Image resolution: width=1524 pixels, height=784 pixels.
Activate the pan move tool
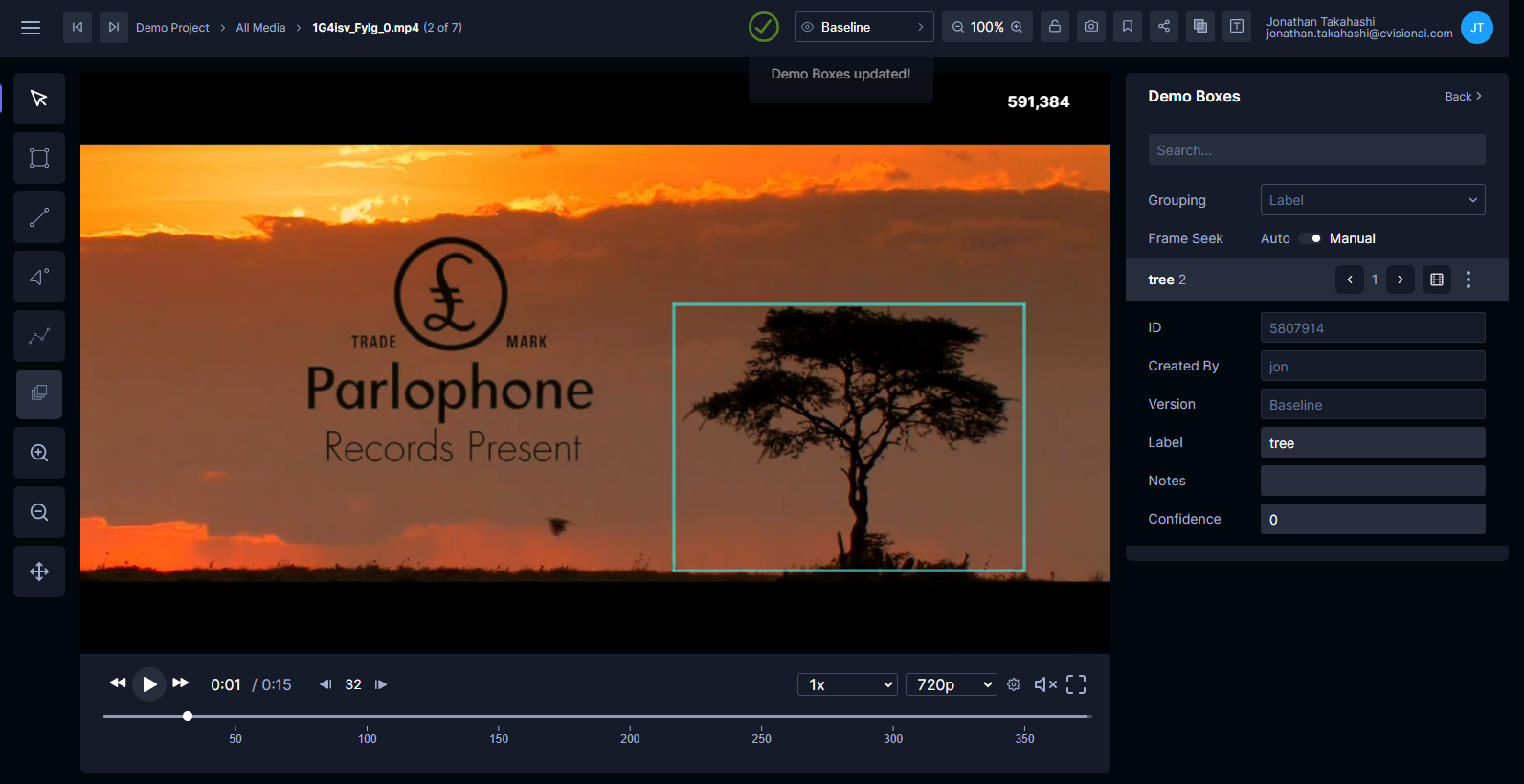[39, 571]
